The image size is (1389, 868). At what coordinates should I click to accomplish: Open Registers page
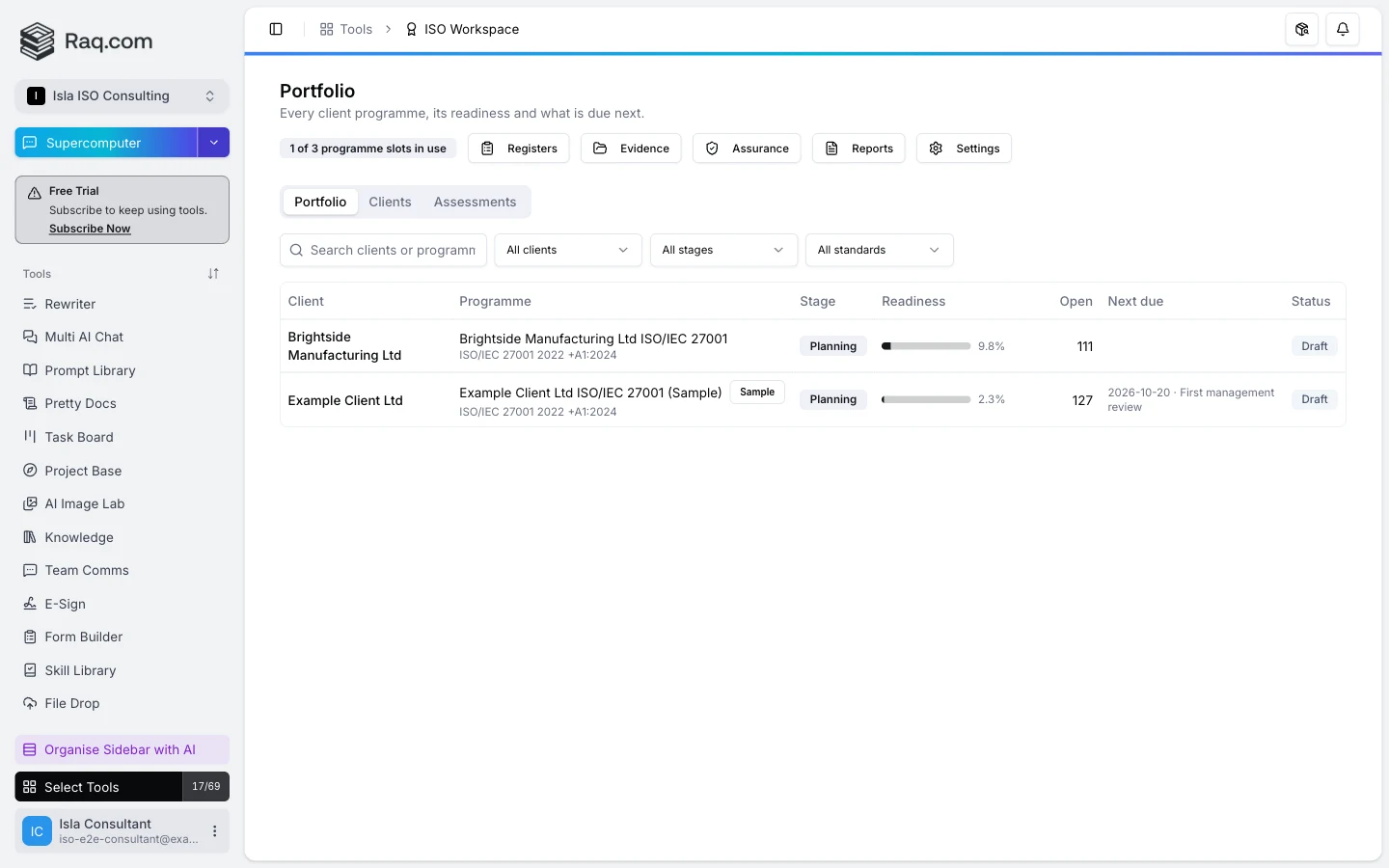(519, 149)
